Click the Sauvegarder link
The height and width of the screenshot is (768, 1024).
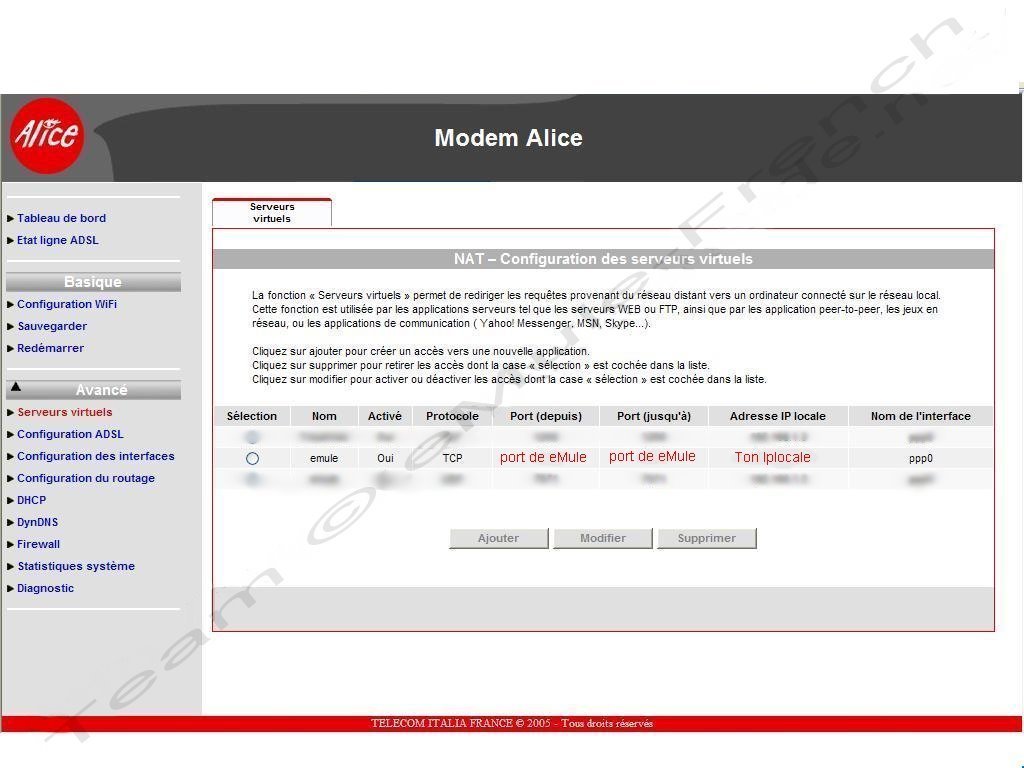pyautogui.click(x=52, y=327)
